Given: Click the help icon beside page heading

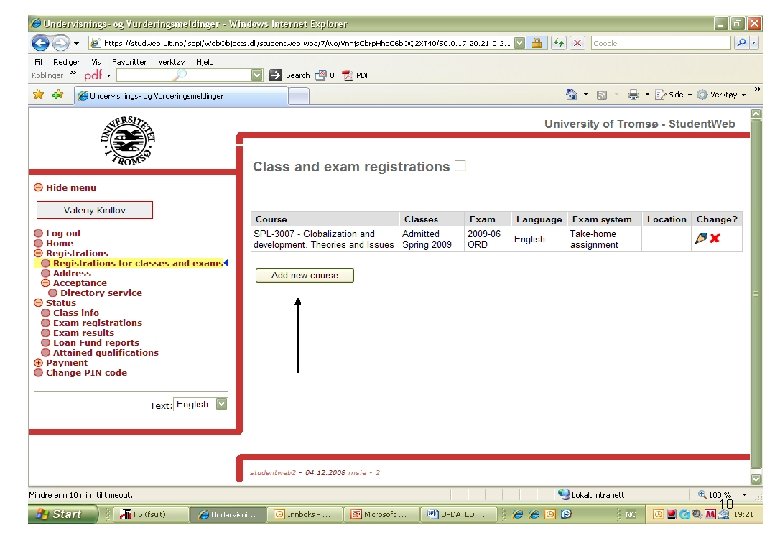Looking at the screenshot, I should pos(461,166).
